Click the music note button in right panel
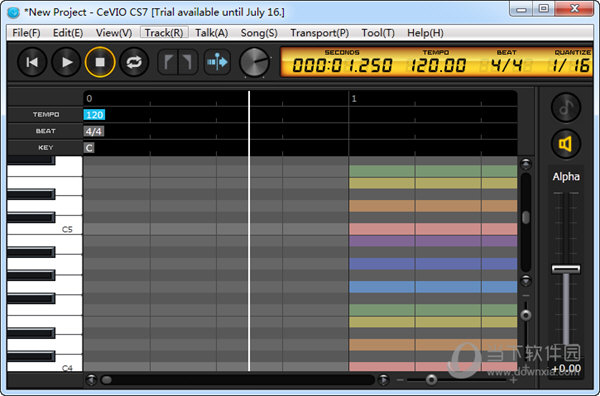This screenshot has width=600, height=396. pos(566,108)
